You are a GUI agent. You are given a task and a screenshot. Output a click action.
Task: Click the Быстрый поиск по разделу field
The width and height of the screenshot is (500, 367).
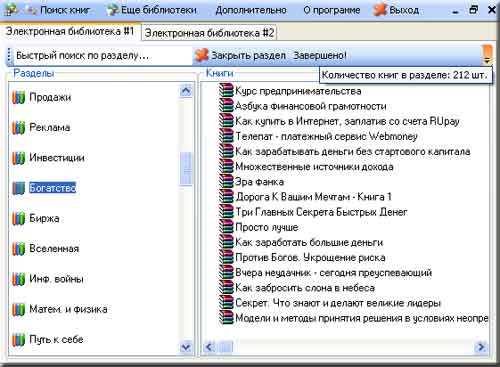[x=102, y=55]
